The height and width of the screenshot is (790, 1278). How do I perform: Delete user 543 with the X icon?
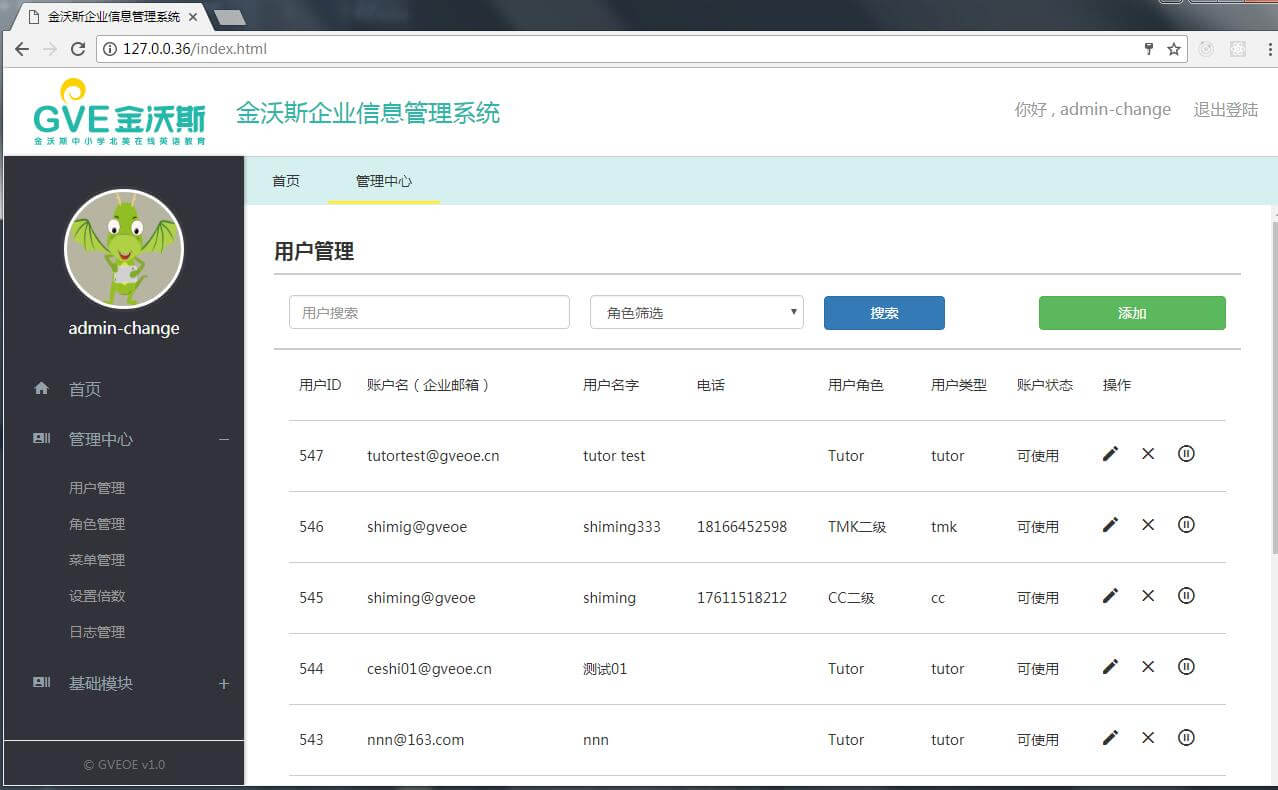coord(1148,738)
